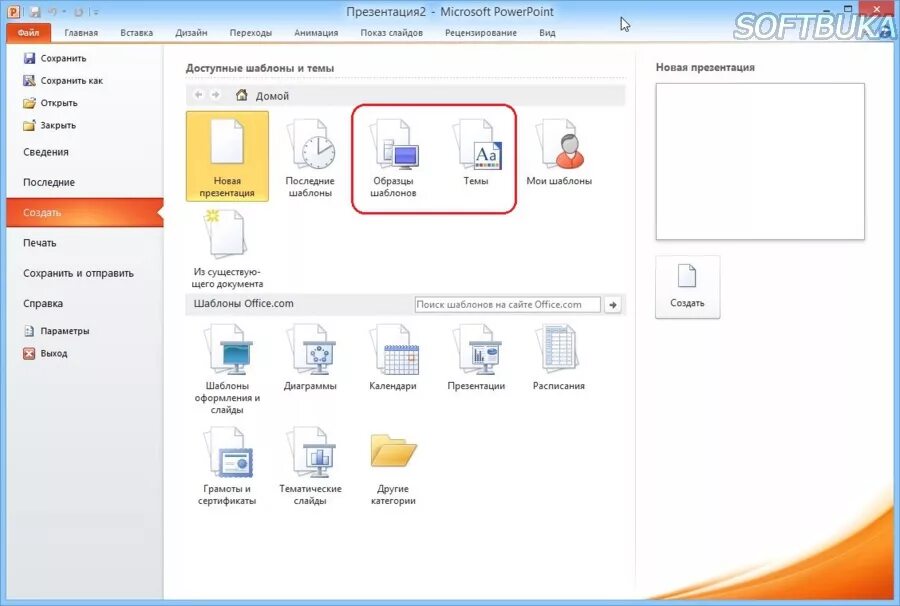This screenshot has height=606, width=900.
Task: Click the redo icon in quick access toolbar
Action: click(x=79, y=11)
